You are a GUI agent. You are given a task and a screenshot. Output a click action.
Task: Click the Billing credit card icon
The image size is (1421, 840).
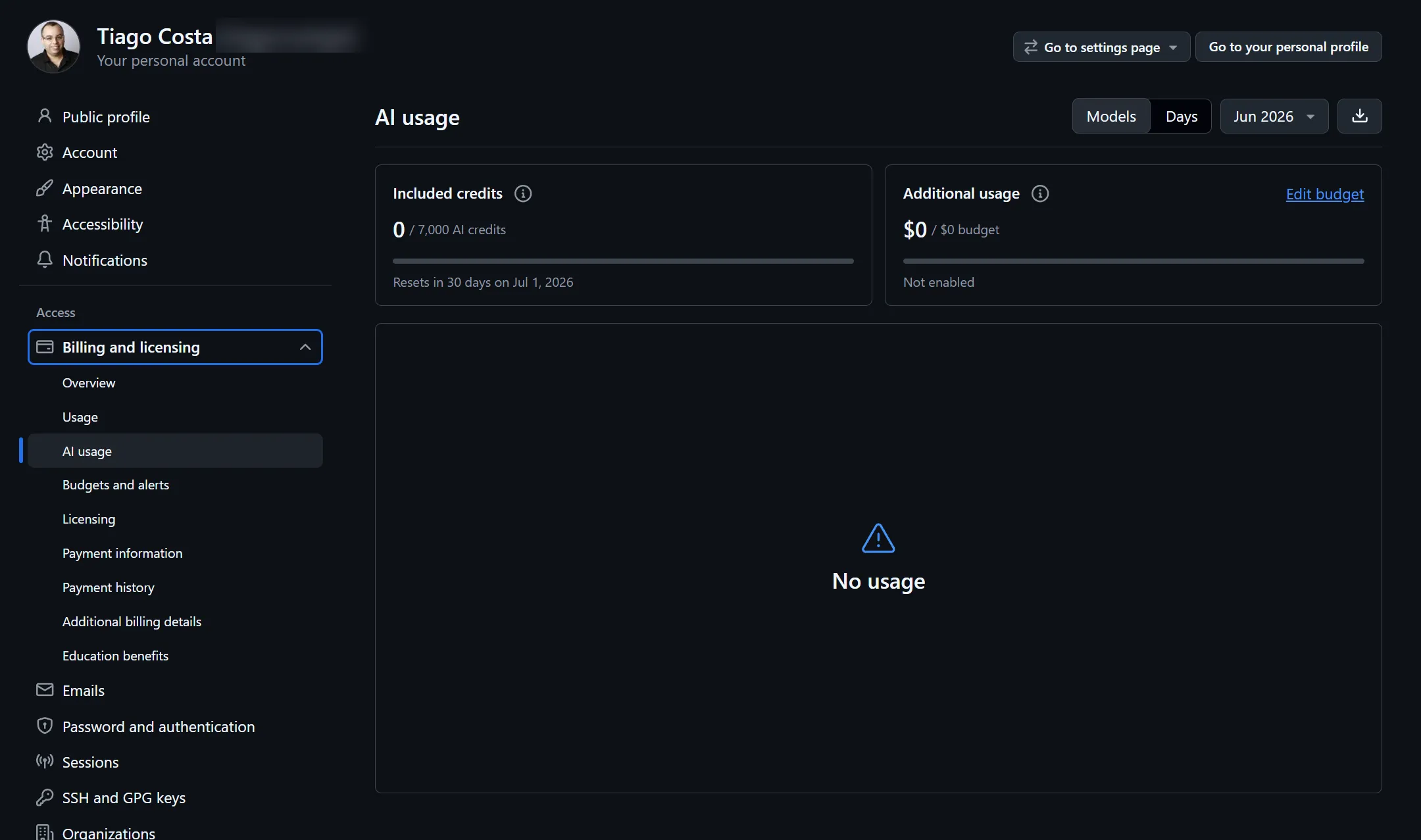(x=45, y=347)
